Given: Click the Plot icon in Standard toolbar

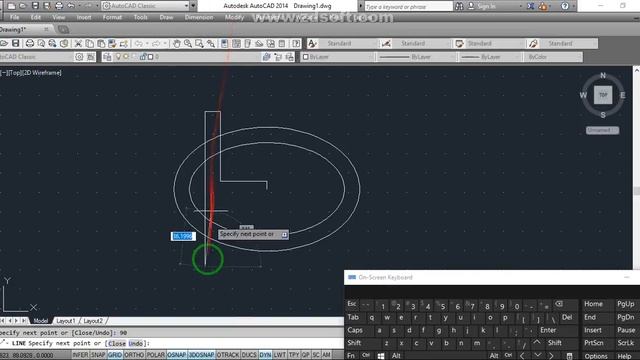Looking at the screenshot, I should 30,43.
